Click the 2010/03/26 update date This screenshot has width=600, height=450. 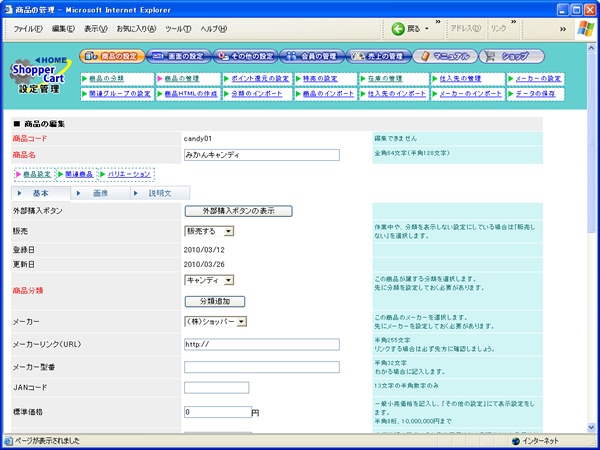point(204,265)
